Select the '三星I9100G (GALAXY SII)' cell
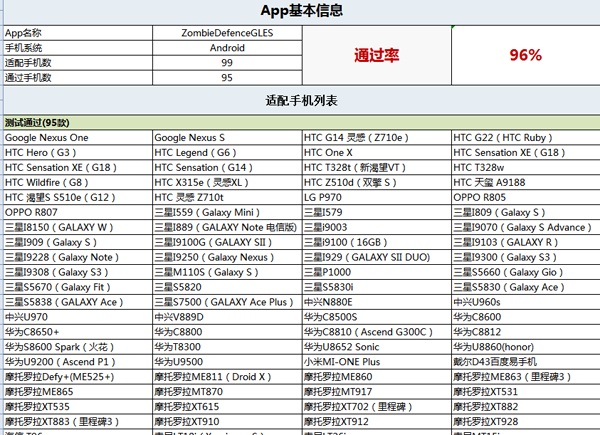 tap(227, 242)
